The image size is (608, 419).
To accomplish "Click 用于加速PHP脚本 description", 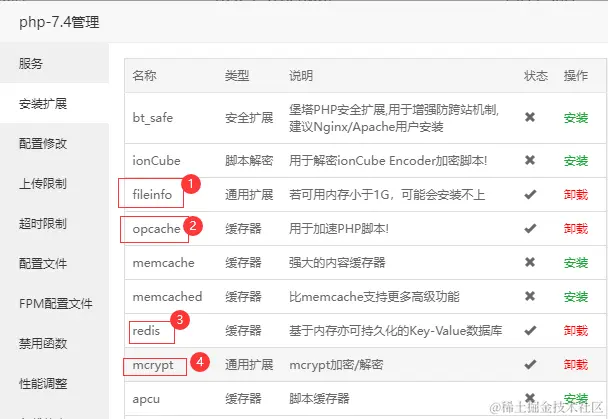I will 339,229.
